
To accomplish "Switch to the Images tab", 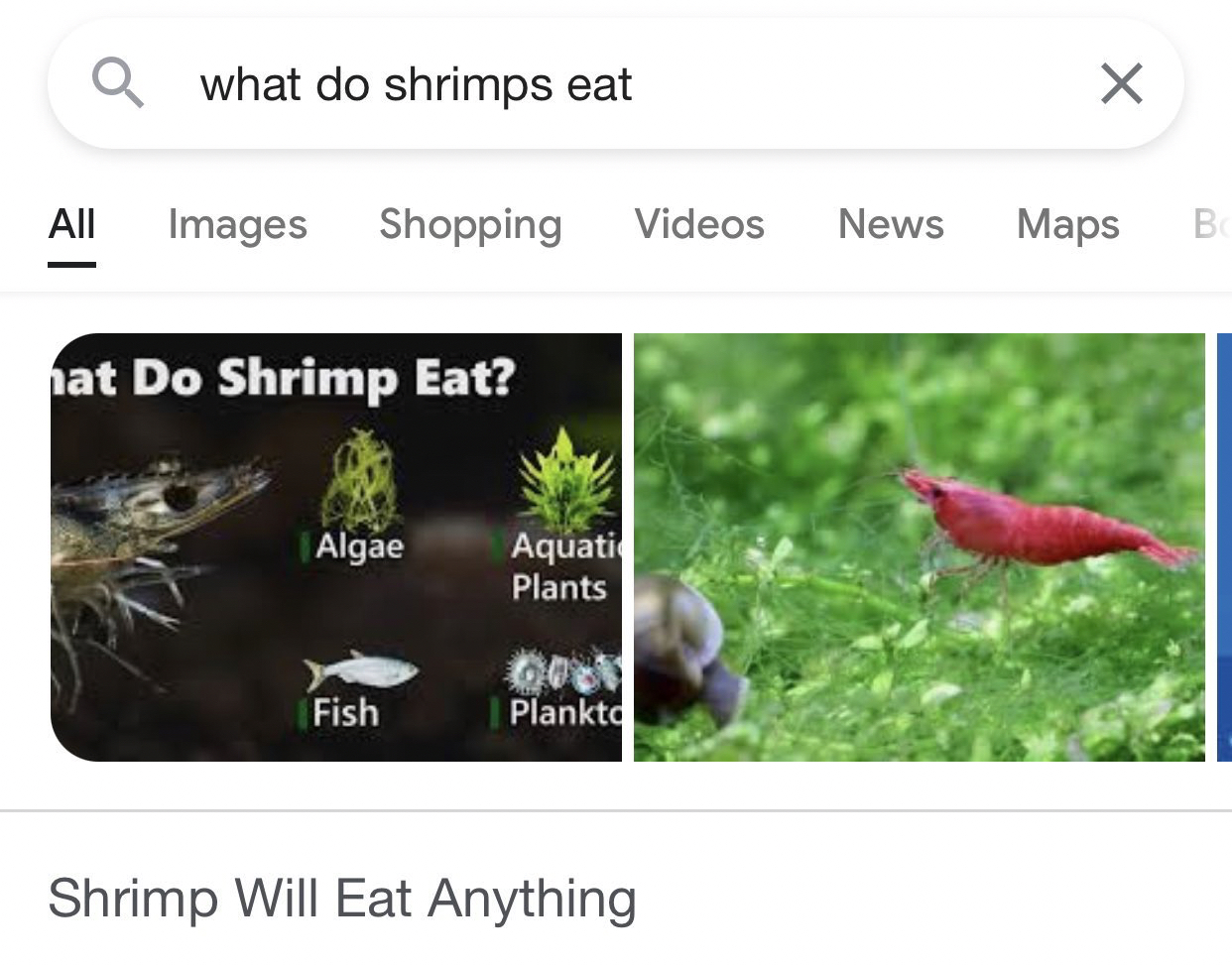I will tap(238, 224).
